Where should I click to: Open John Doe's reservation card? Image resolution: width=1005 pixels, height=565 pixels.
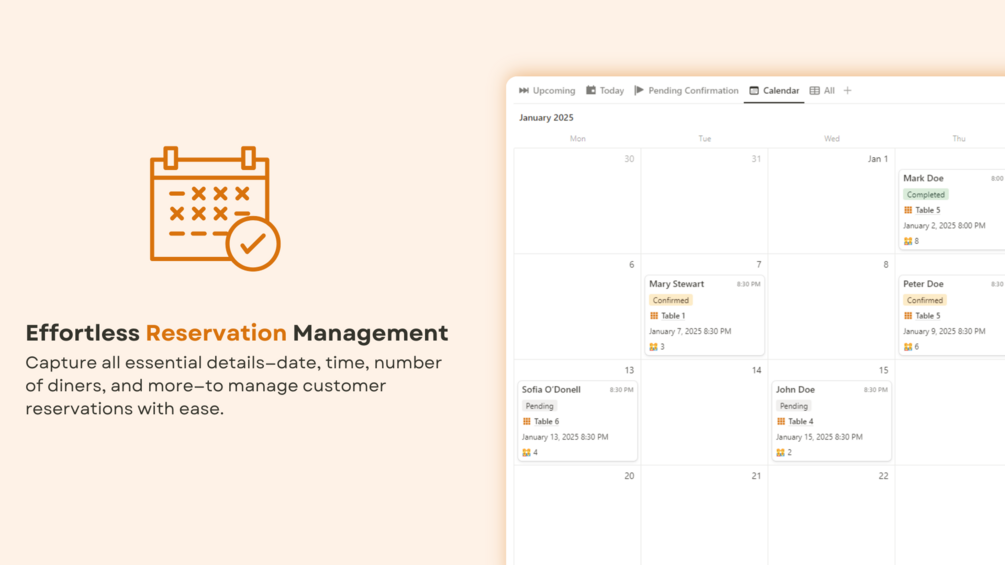(831, 421)
